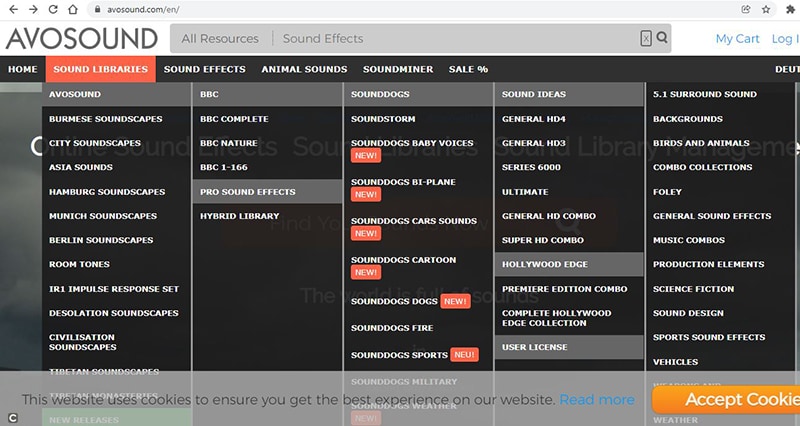Select Sound Ideas heading
The image size is (800, 426).
point(569,94)
